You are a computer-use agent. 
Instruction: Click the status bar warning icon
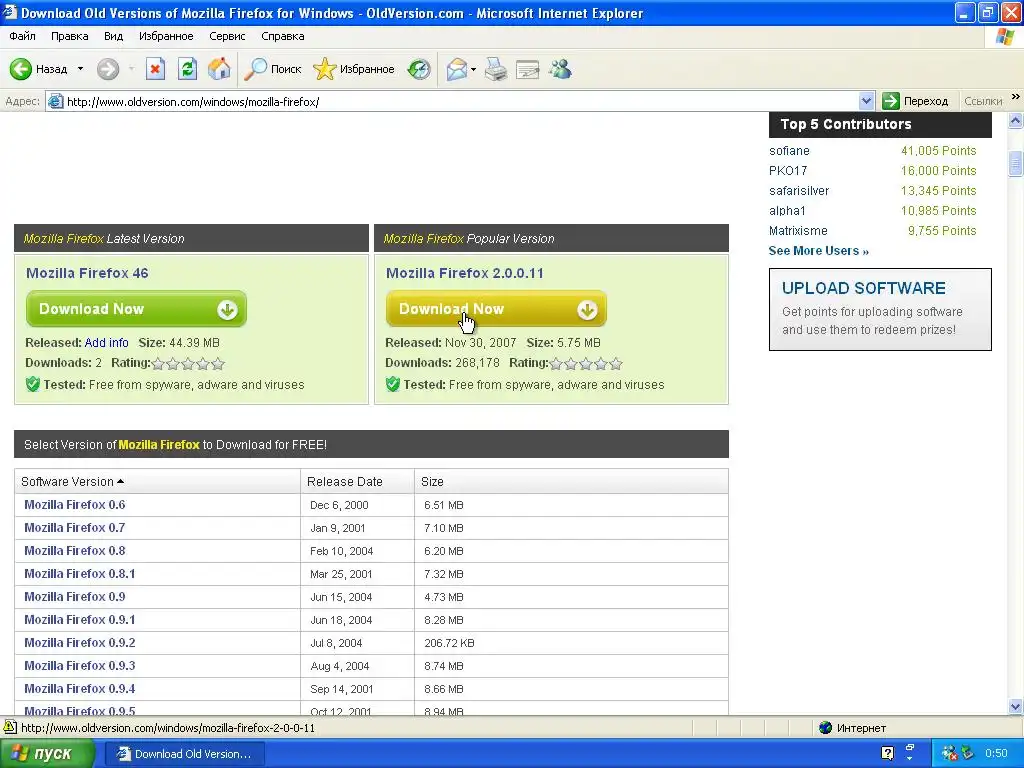pos(10,727)
